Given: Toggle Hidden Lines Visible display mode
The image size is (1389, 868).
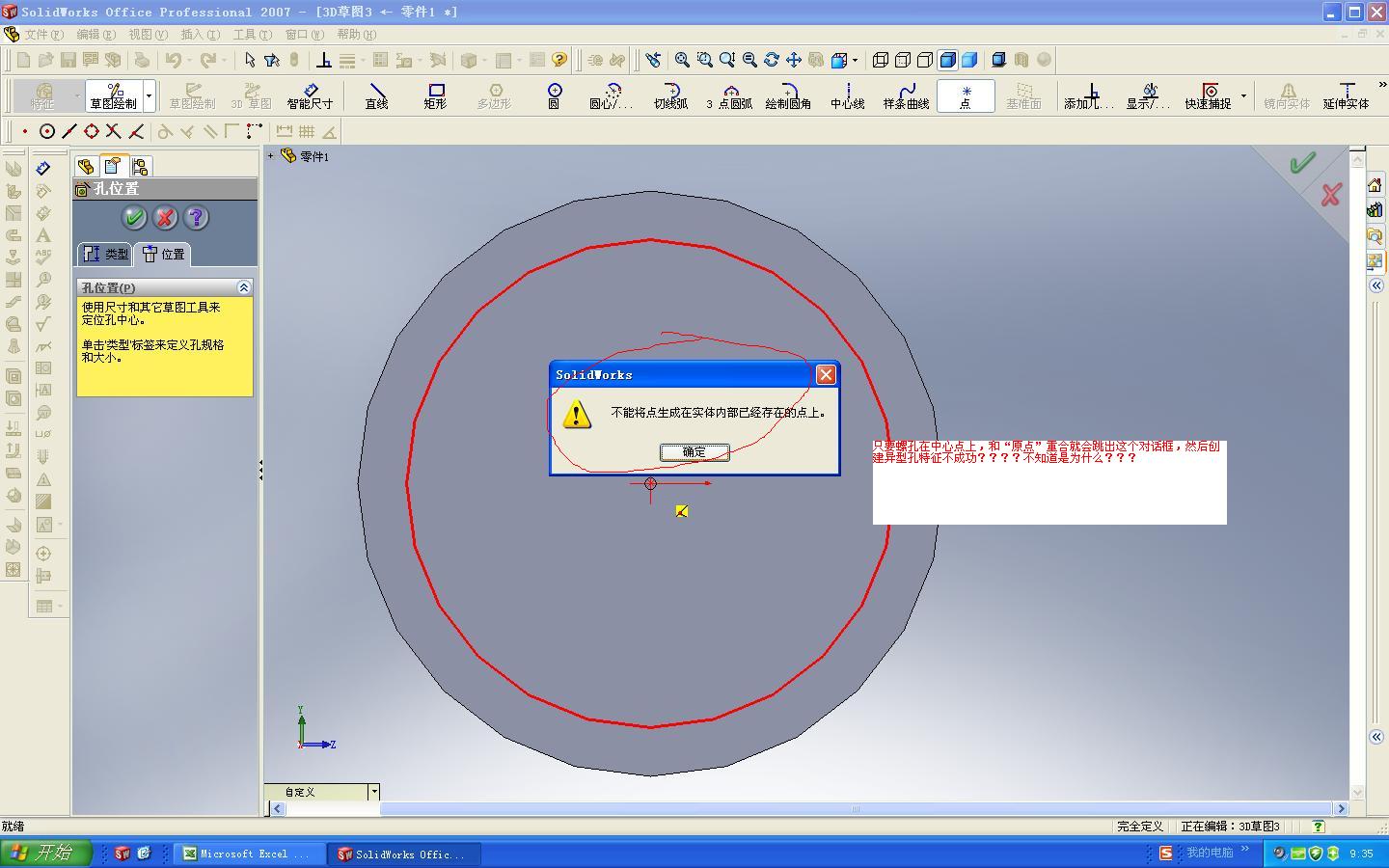Looking at the screenshot, I should [x=903, y=60].
